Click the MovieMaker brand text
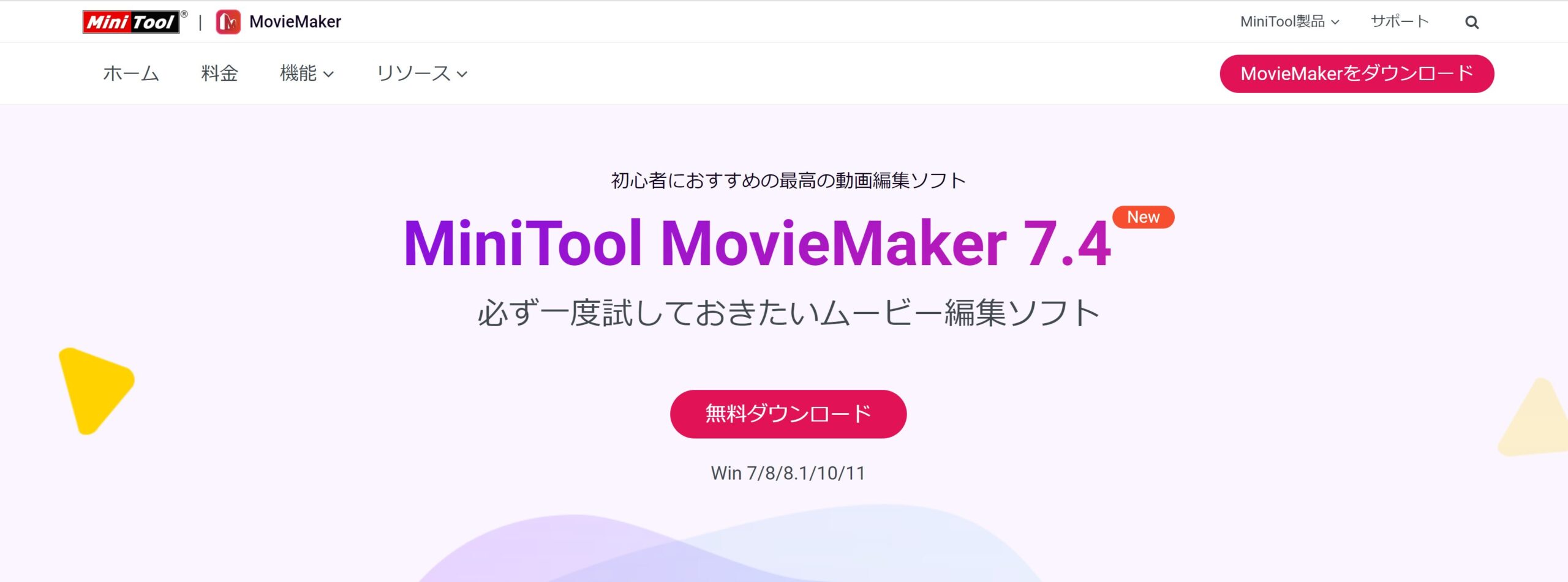This screenshot has height=582, width=1568. 295,22
